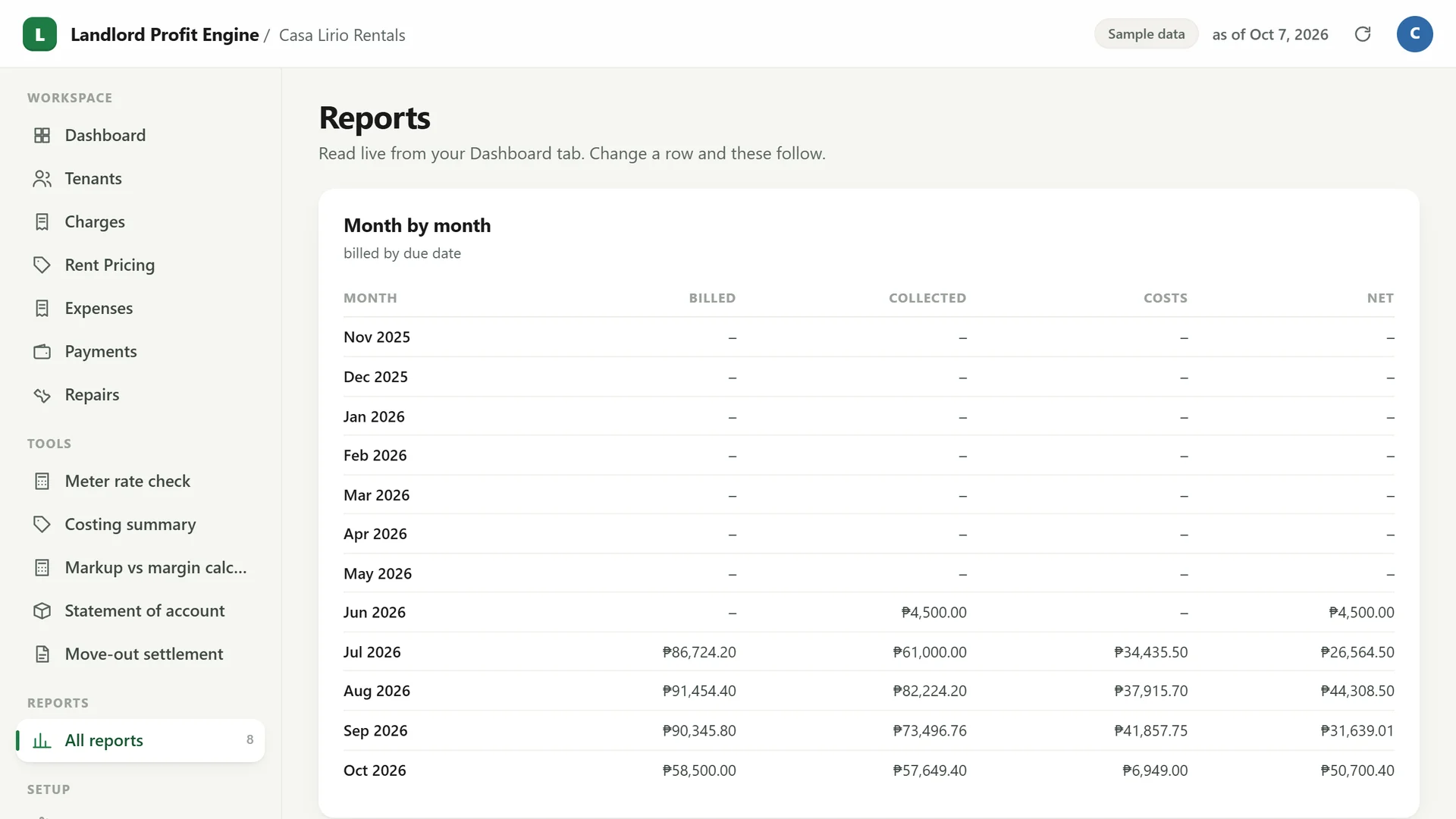Click the as of Oct 7, 2026 date
This screenshot has width=1456, height=819.
click(1270, 34)
